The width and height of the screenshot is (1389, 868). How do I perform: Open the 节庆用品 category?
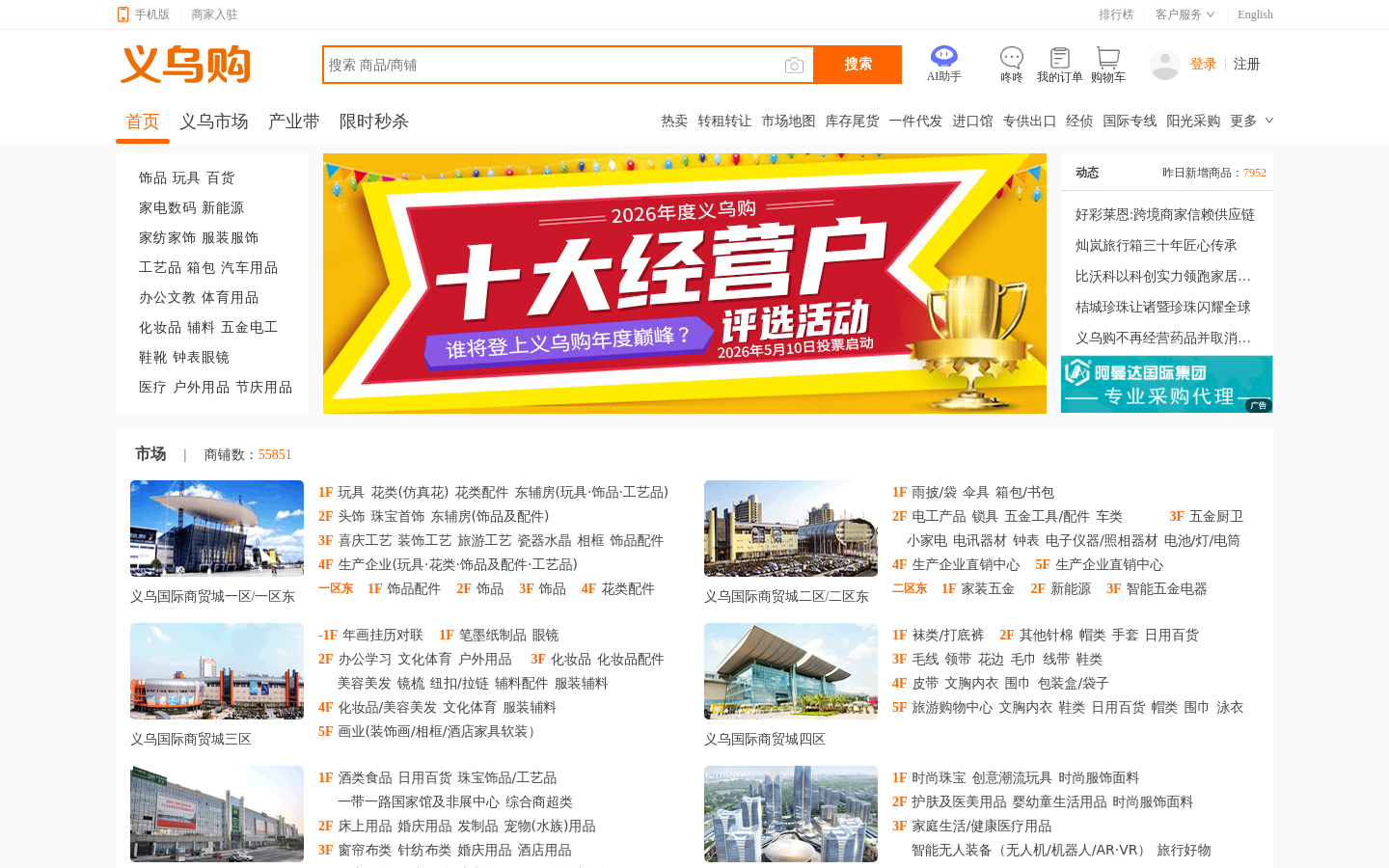click(x=263, y=387)
